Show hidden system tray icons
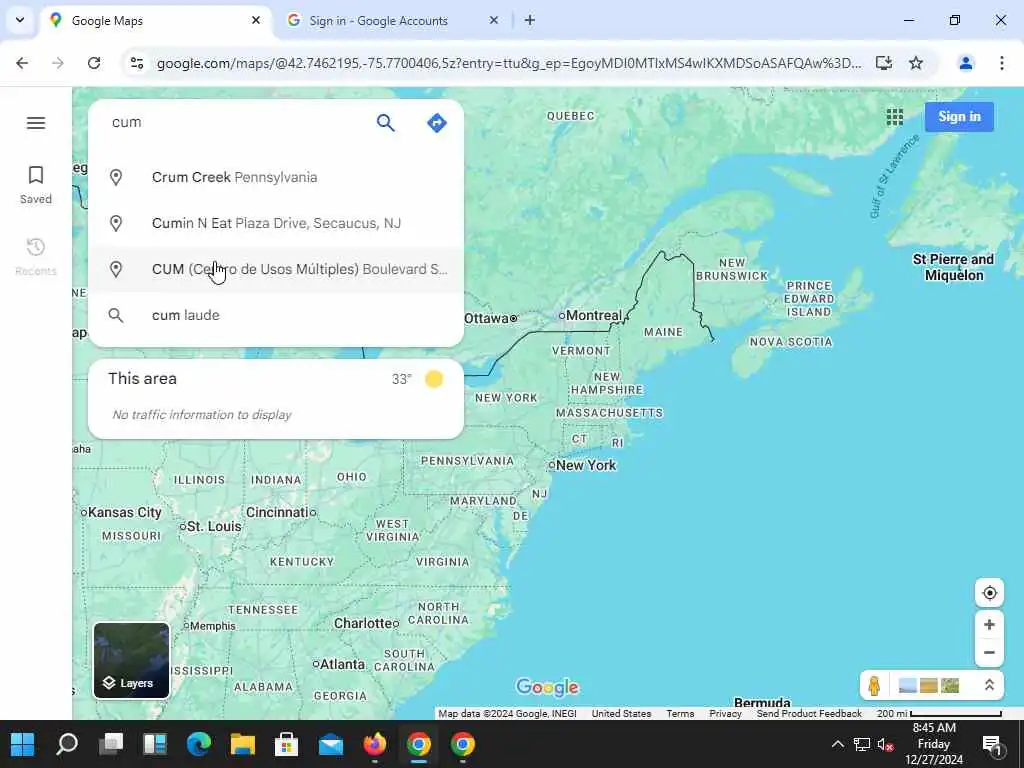The image size is (1024, 768). (x=837, y=744)
